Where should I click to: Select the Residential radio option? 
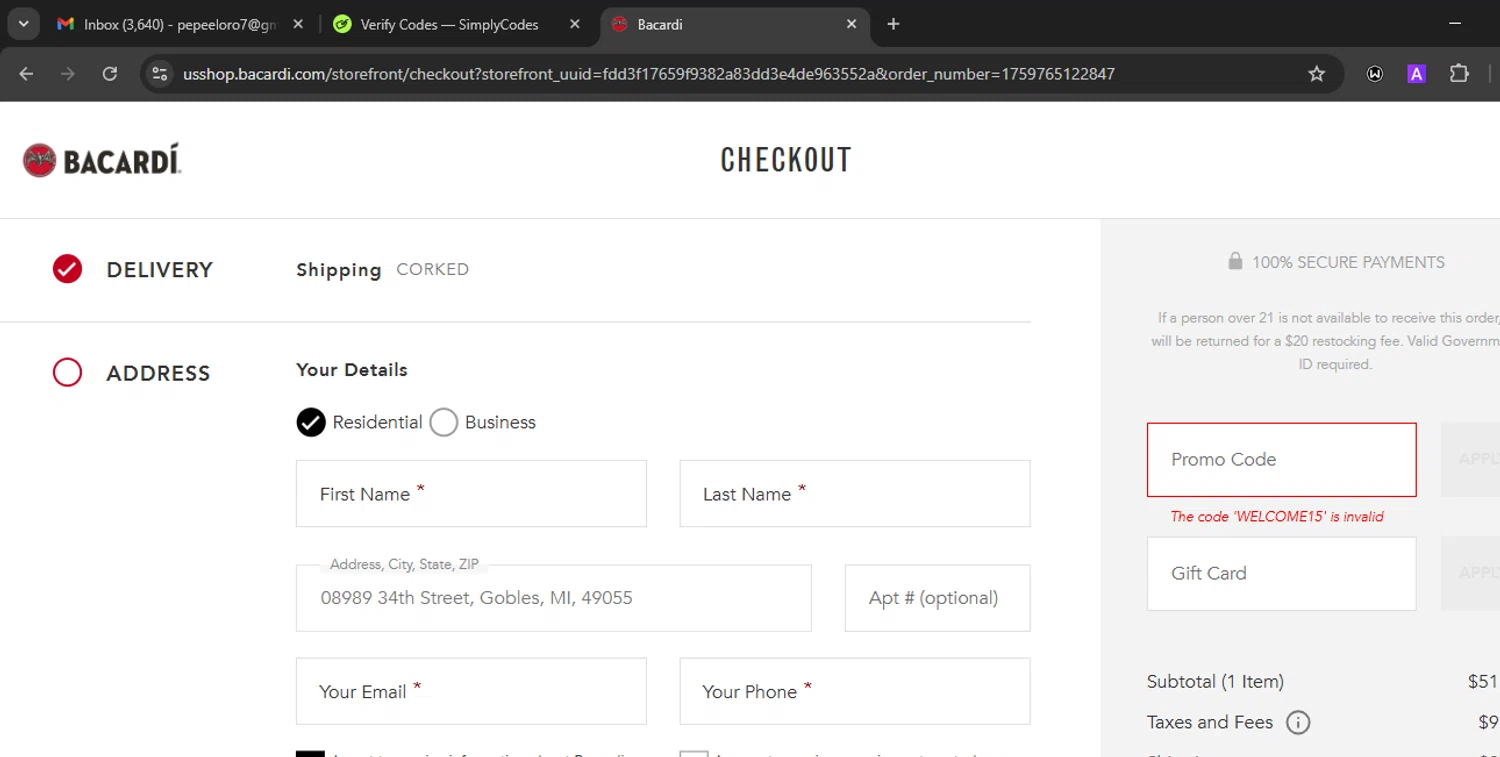click(311, 422)
